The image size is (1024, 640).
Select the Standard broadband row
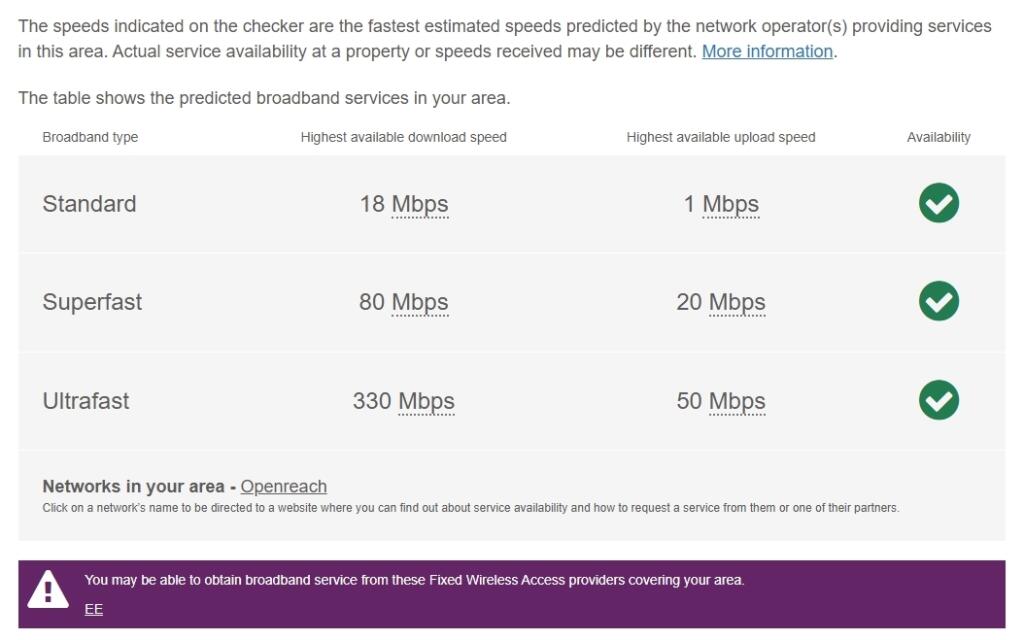pos(90,203)
